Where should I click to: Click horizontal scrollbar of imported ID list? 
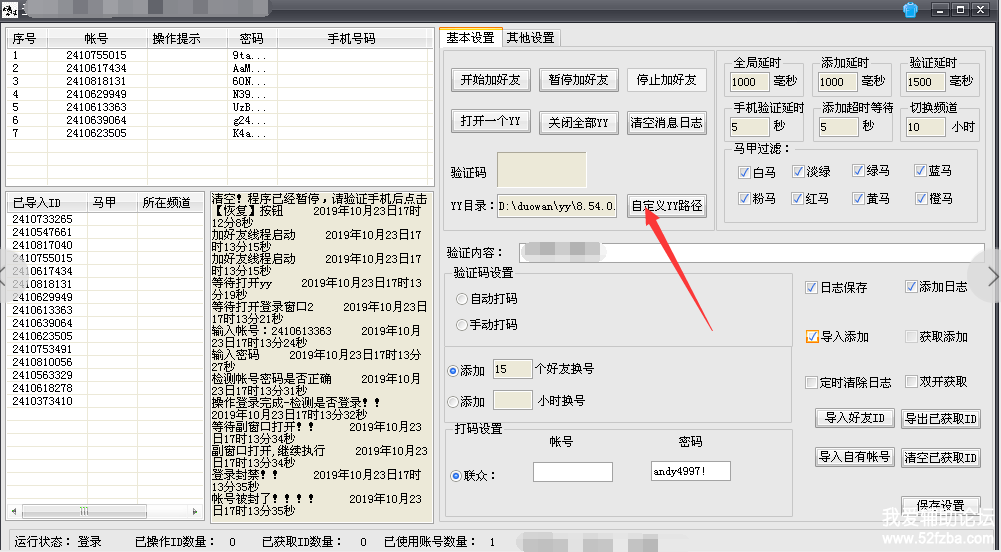84,511
